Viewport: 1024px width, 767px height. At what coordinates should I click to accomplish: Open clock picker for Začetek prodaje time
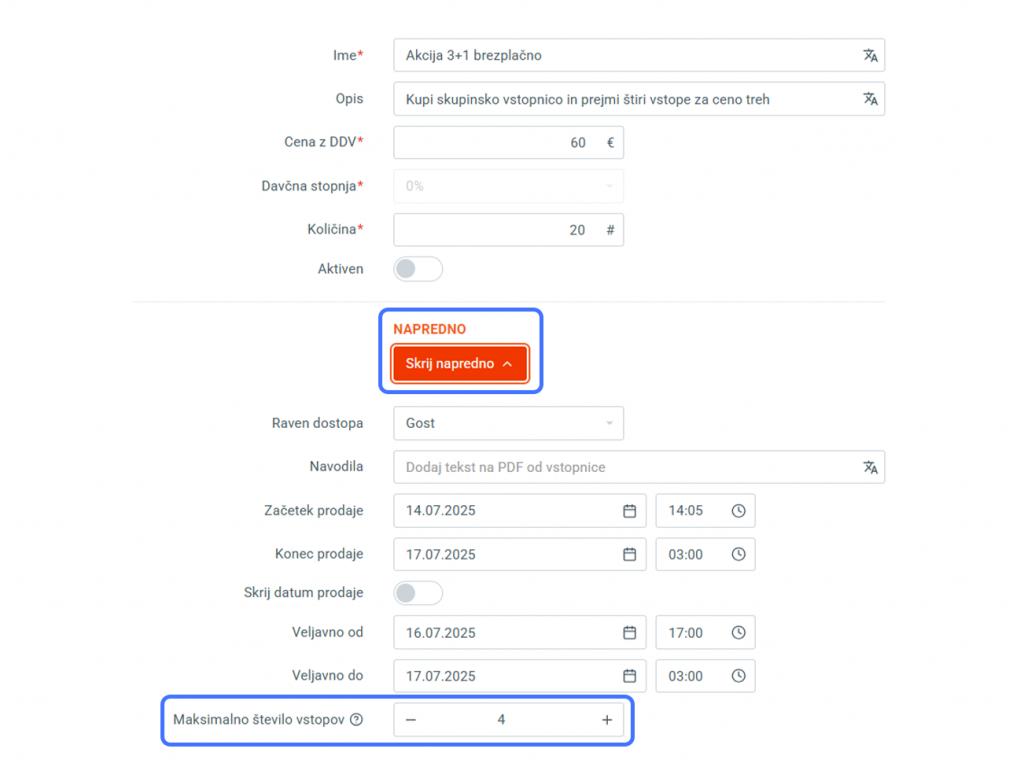[739, 511]
